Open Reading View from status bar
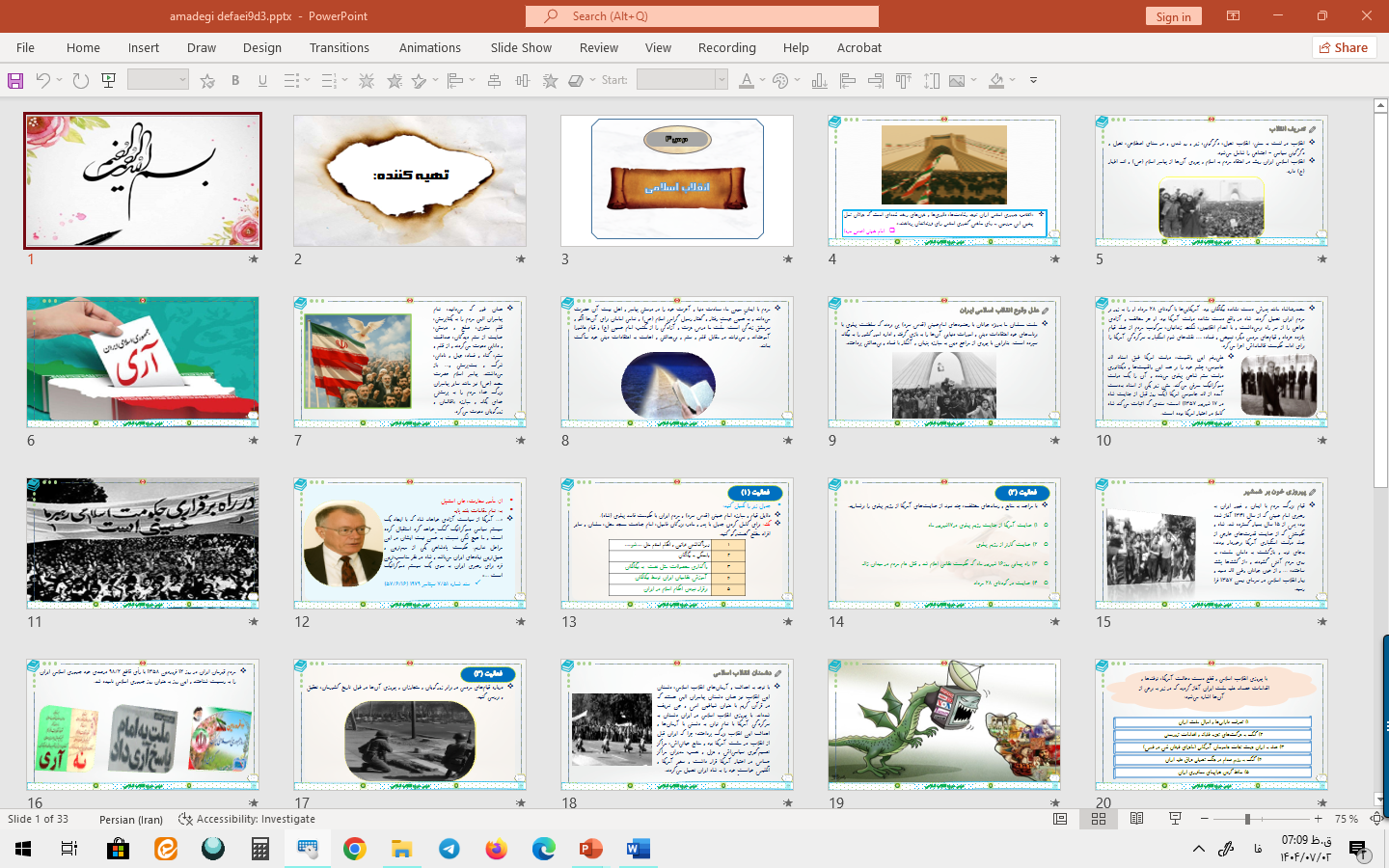Image resolution: width=1389 pixels, height=868 pixels. click(1137, 819)
